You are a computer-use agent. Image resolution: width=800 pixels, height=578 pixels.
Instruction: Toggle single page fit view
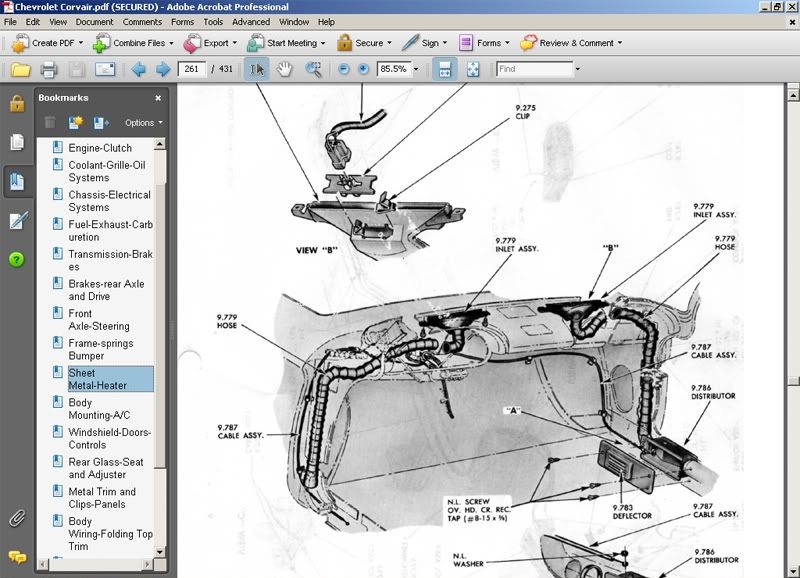pos(473,69)
